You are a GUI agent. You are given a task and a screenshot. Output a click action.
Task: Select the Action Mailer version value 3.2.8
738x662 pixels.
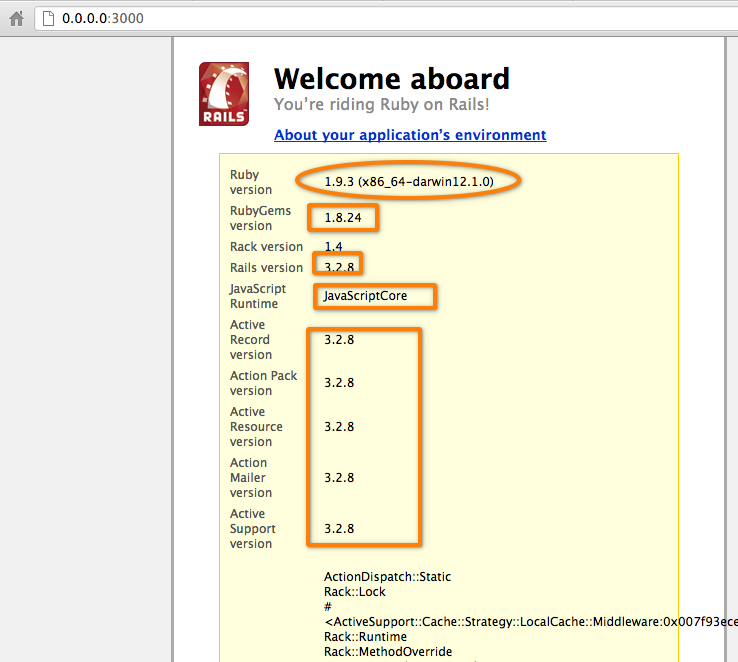pyautogui.click(x=339, y=478)
